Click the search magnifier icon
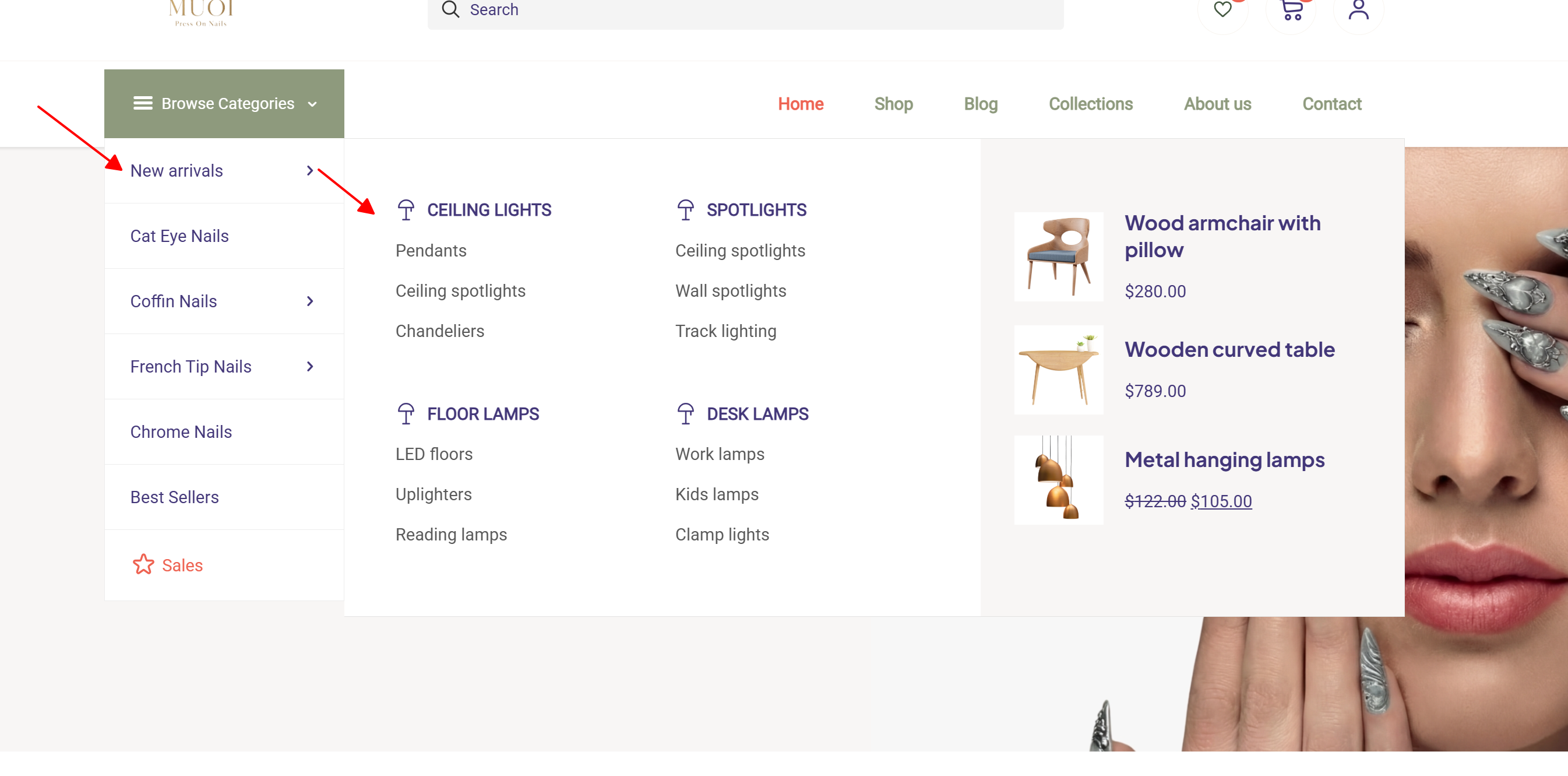1568x776 pixels. coord(450,10)
